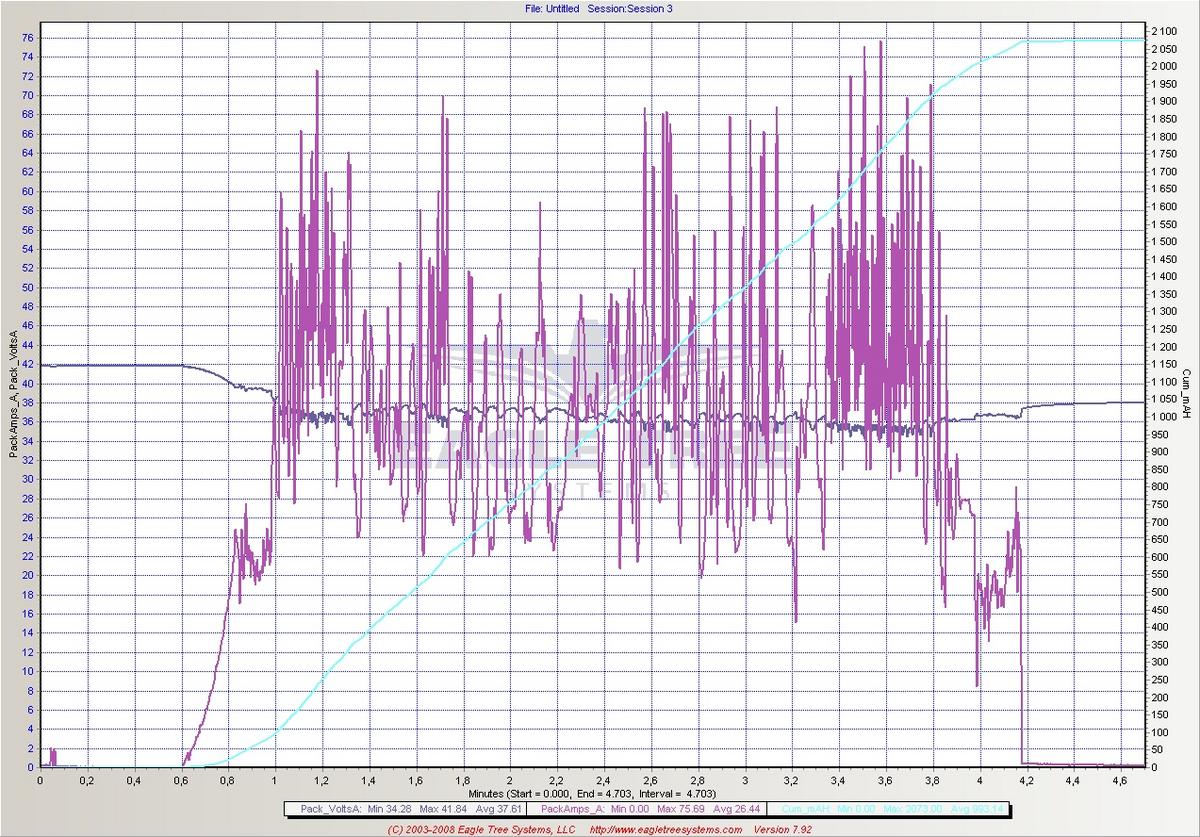Open the eagletreesystems.com link
This screenshot has width=1200, height=837.
click(x=666, y=829)
